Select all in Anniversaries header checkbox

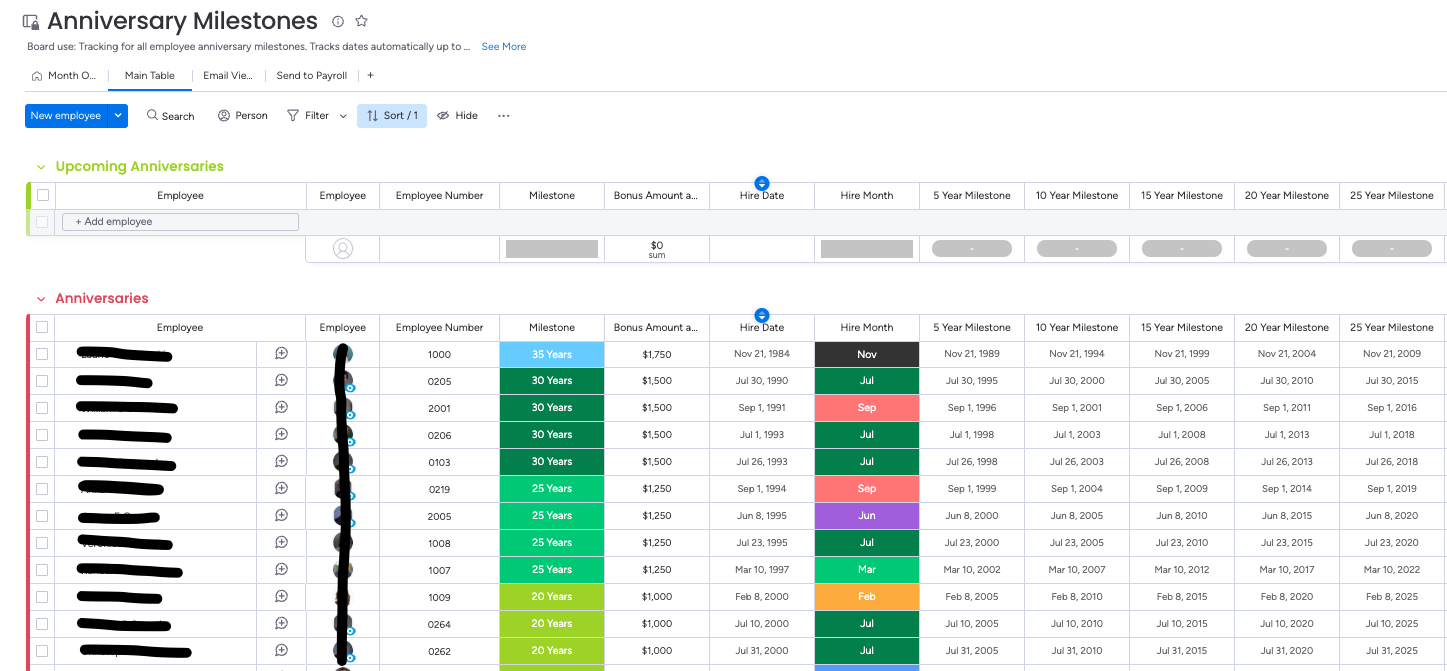(42, 327)
